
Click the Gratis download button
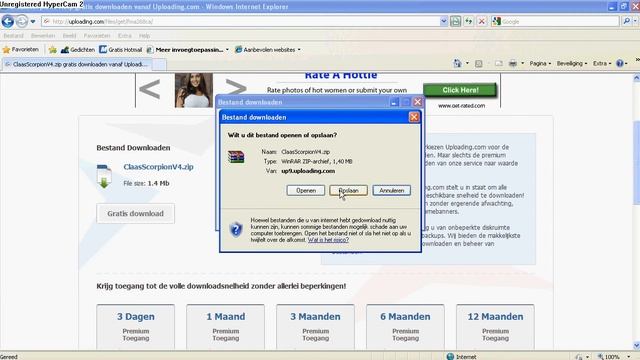(136, 213)
